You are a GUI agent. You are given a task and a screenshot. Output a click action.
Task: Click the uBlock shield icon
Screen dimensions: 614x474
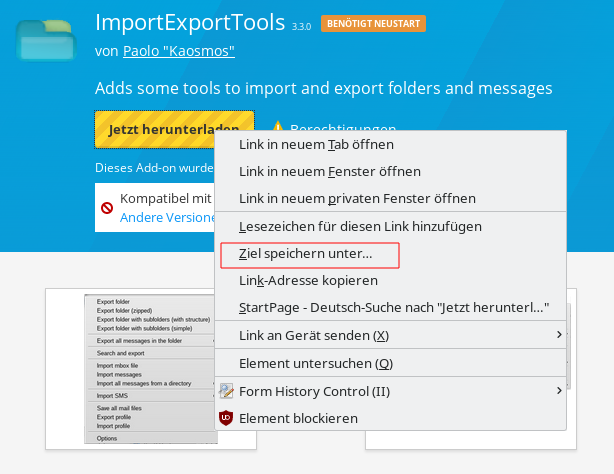(226, 418)
